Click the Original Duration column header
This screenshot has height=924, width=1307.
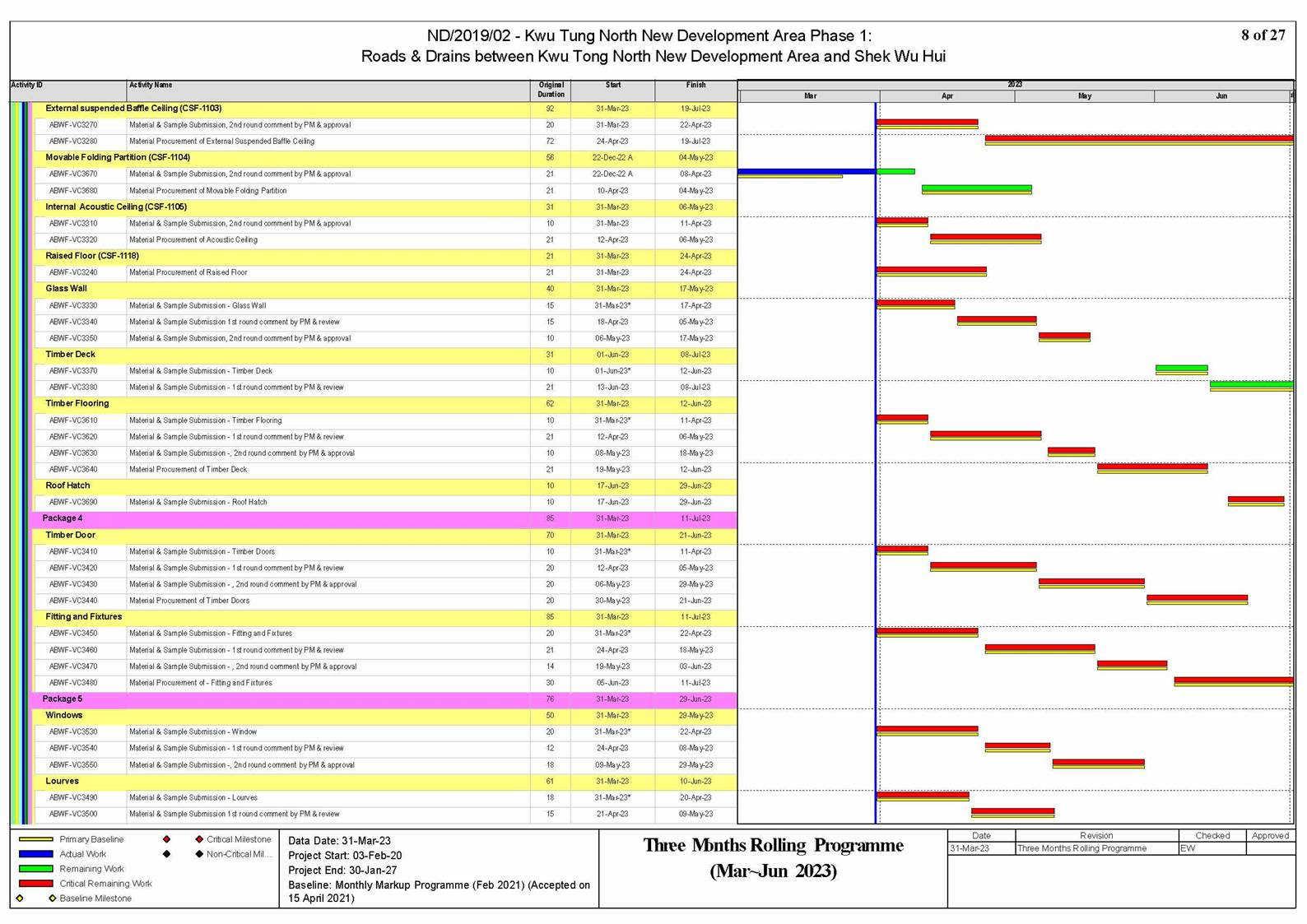(x=551, y=90)
